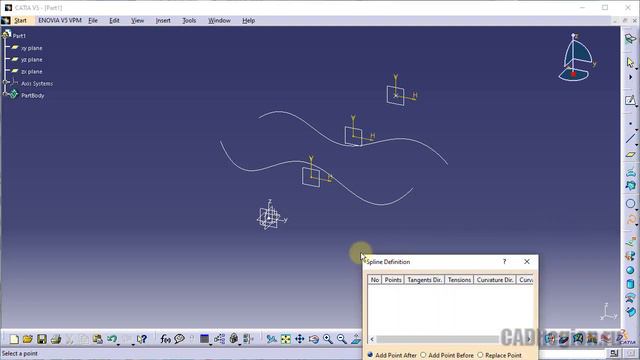Click the Spline Definition help question mark
The image size is (640, 360).
click(x=504, y=262)
